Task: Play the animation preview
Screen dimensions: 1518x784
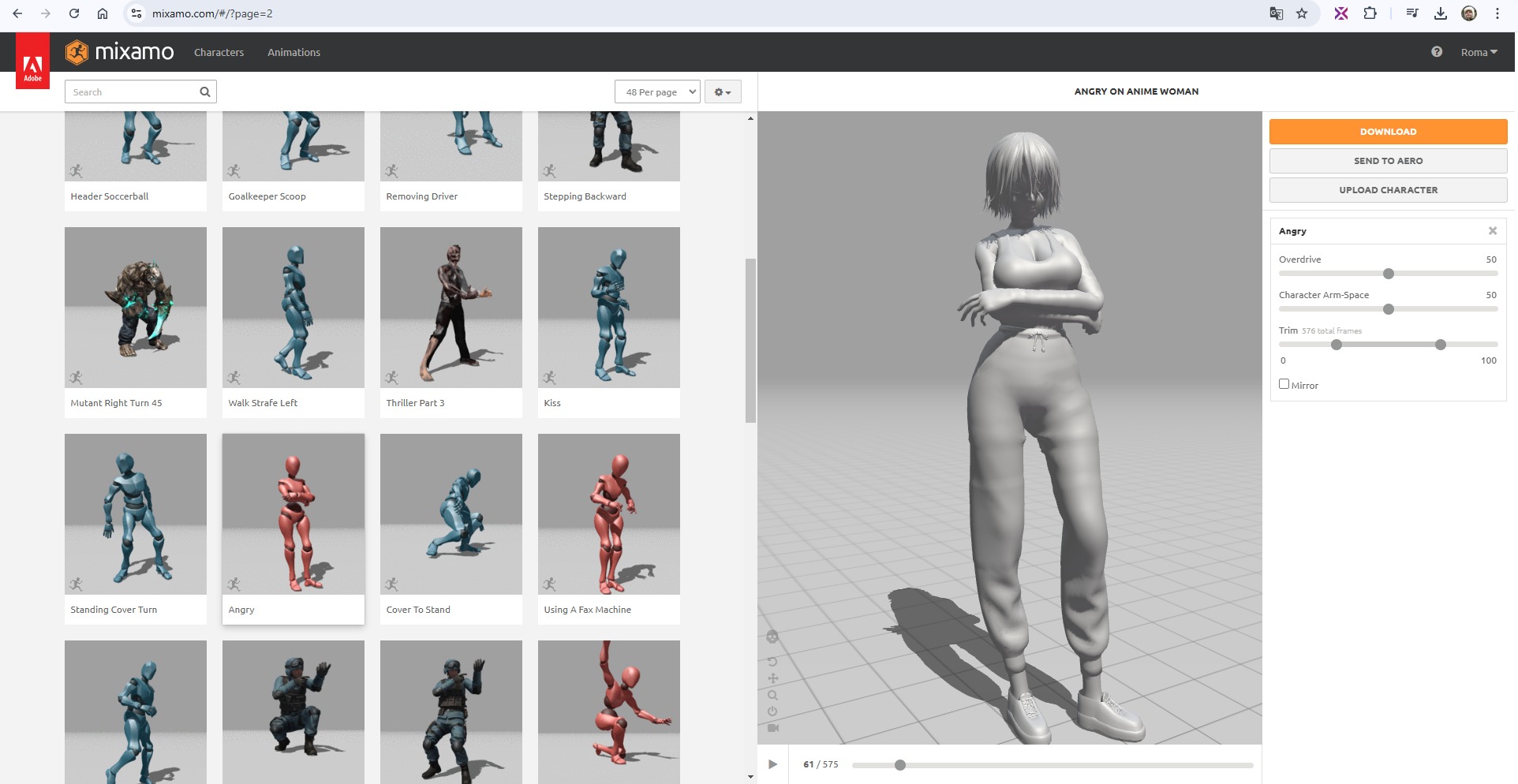Action: 772,764
